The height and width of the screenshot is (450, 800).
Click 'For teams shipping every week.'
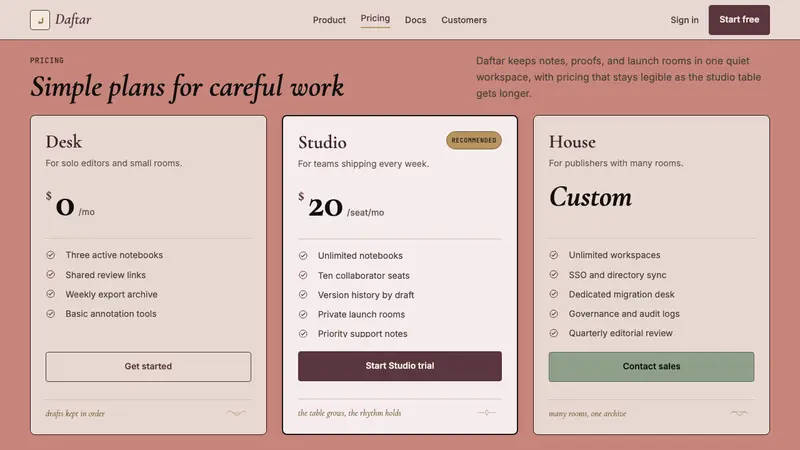tap(363, 164)
